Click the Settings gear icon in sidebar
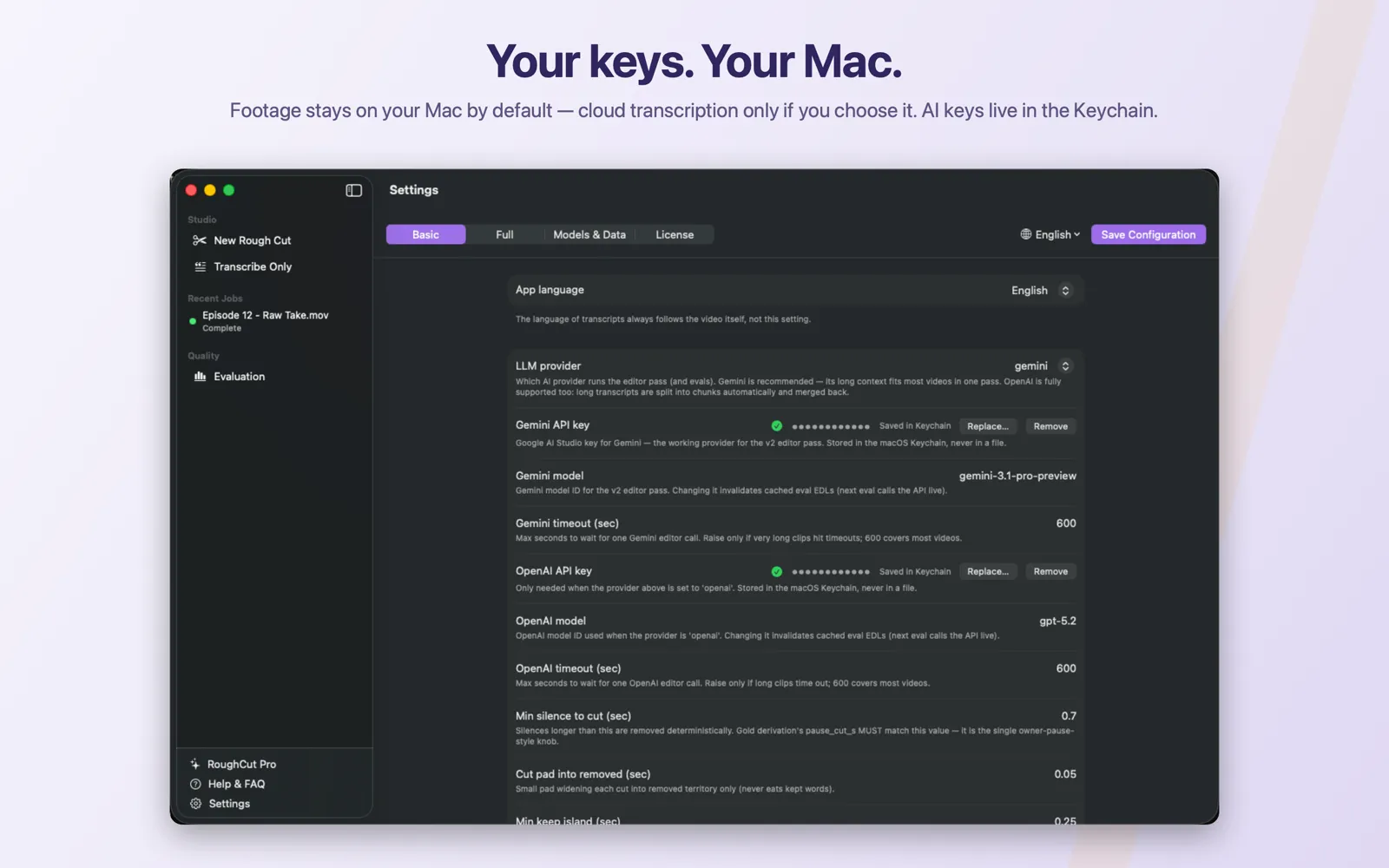Screen dimensions: 1389x868 [195, 804]
